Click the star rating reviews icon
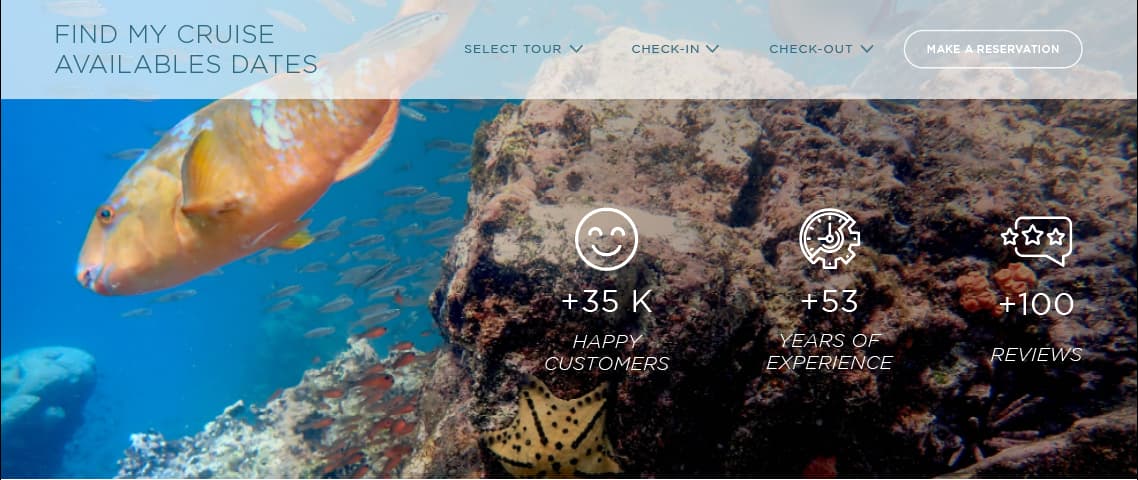Image resolution: width=1138 pixels, height=480 pixels. [x=1036, y=240]
